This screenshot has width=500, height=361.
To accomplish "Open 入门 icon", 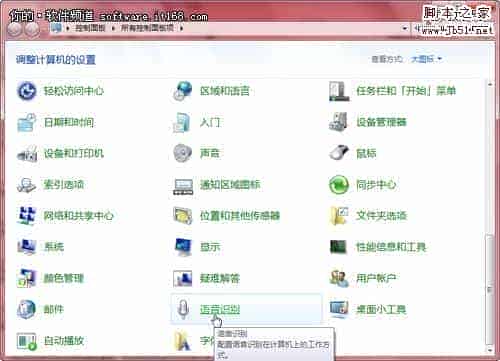I will pos(182,122).
